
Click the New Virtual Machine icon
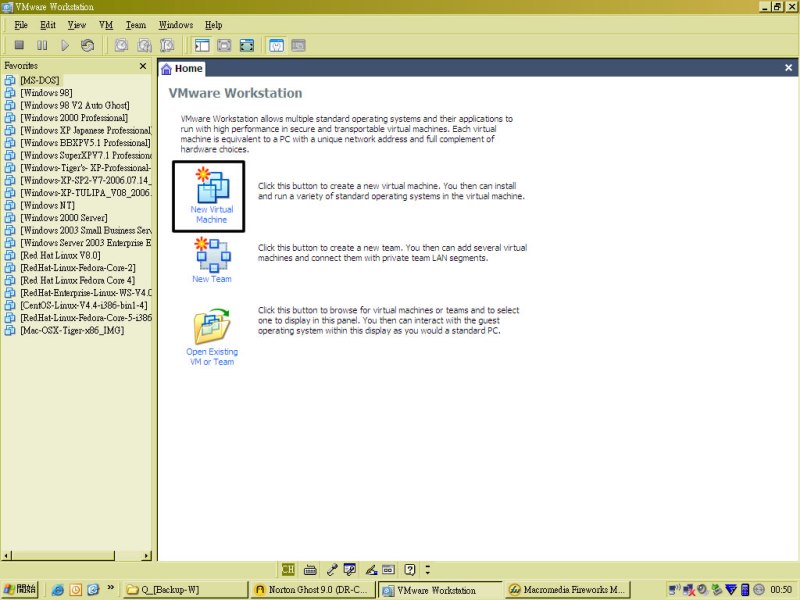coord(212,184)
